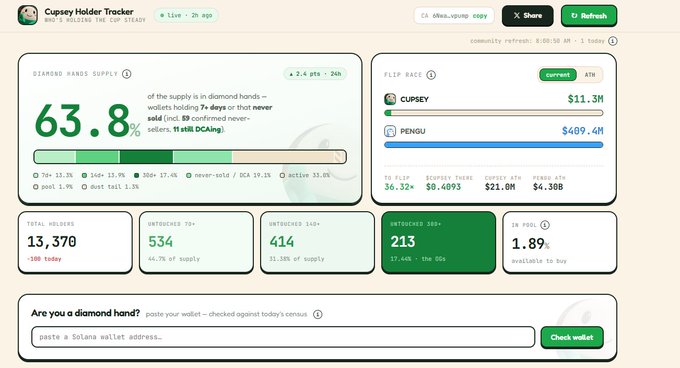The height and width of the screenshot is (368, 680).
Task: Click the Cupsey Holder Tracker title
Action: (x=89, y=12)
